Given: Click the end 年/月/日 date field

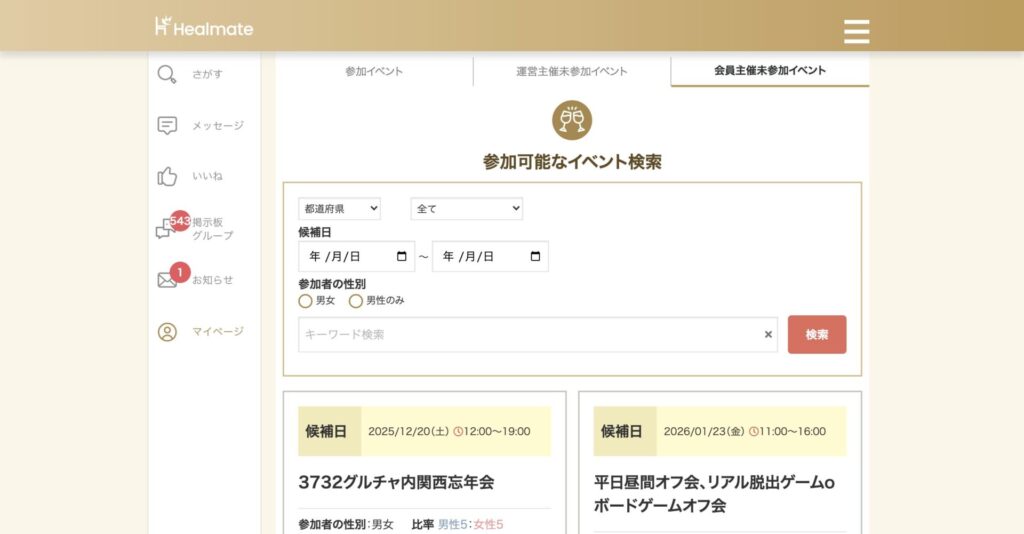Looking at the screenshot, I should (490, 257).
